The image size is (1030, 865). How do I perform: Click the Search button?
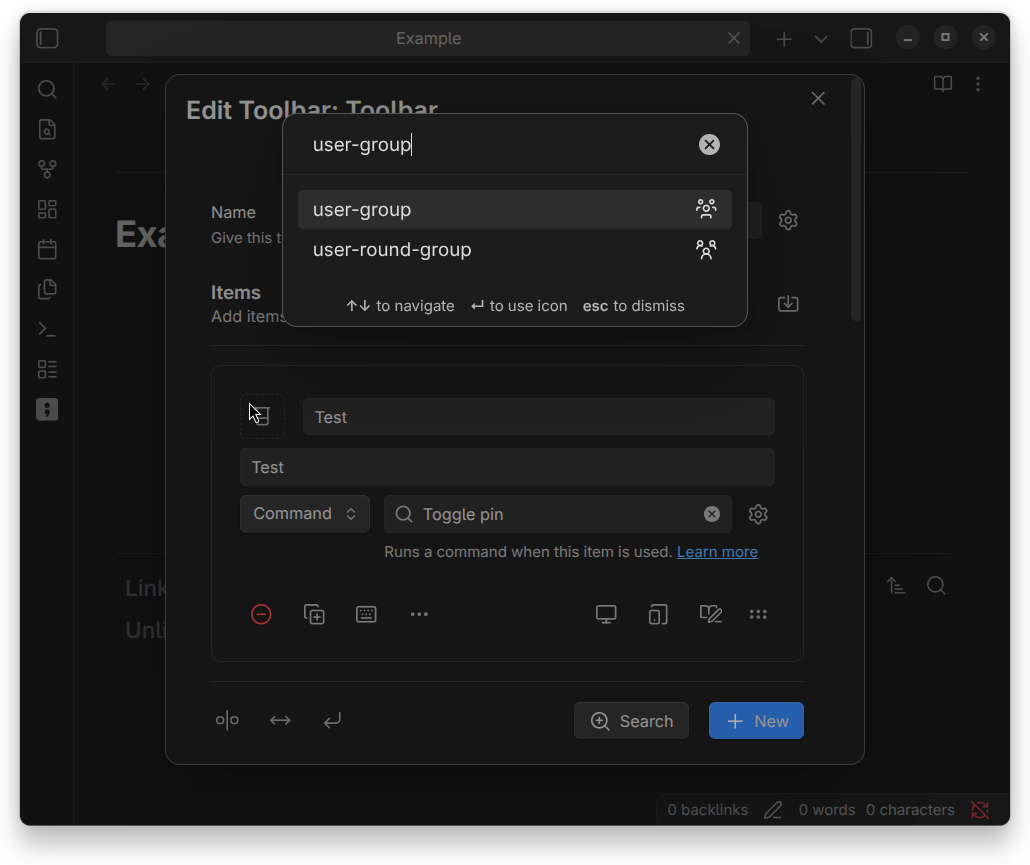(x=631, y=721)
